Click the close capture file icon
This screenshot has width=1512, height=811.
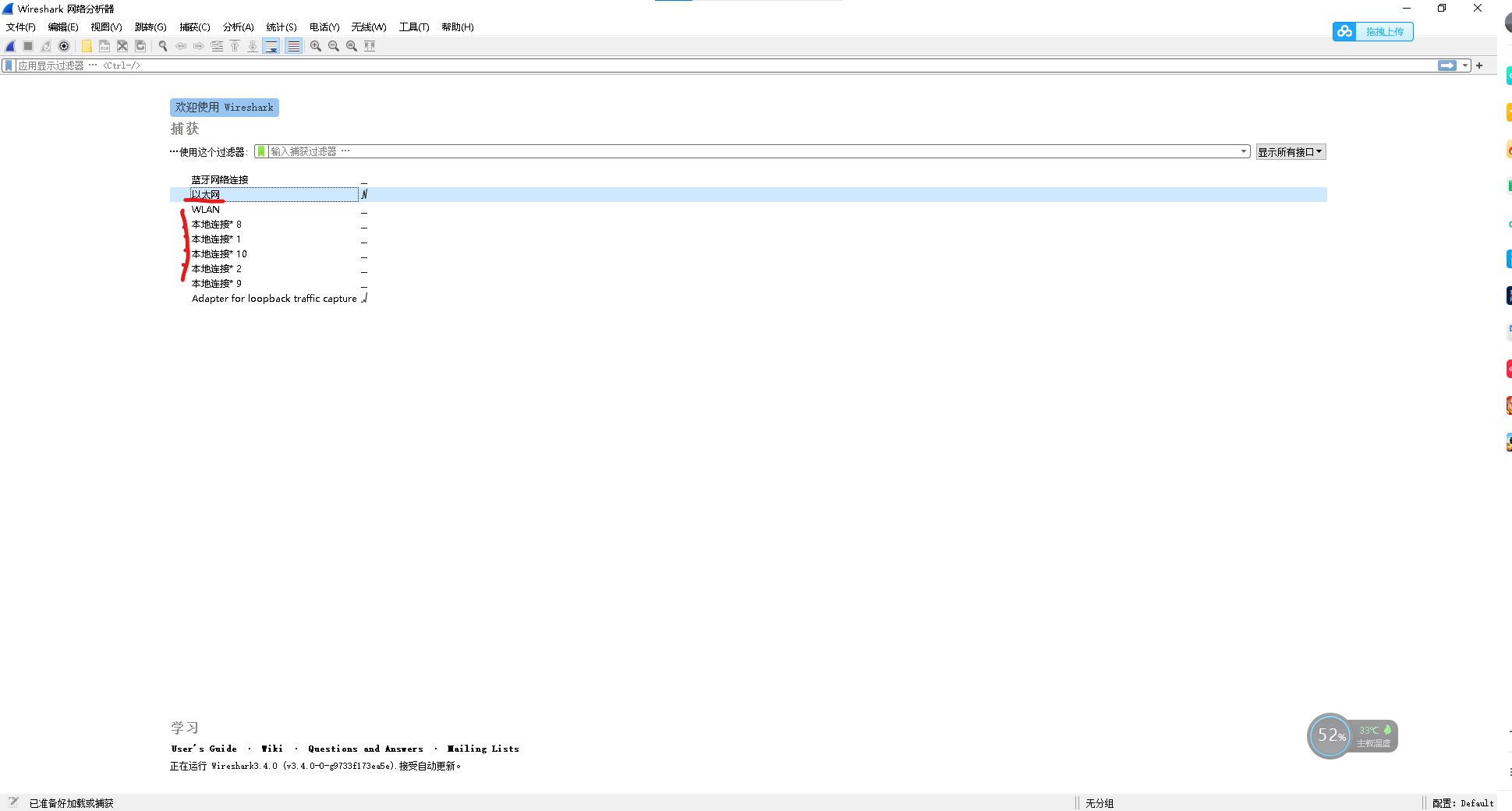pyautogui.click(x=122, y=46)
